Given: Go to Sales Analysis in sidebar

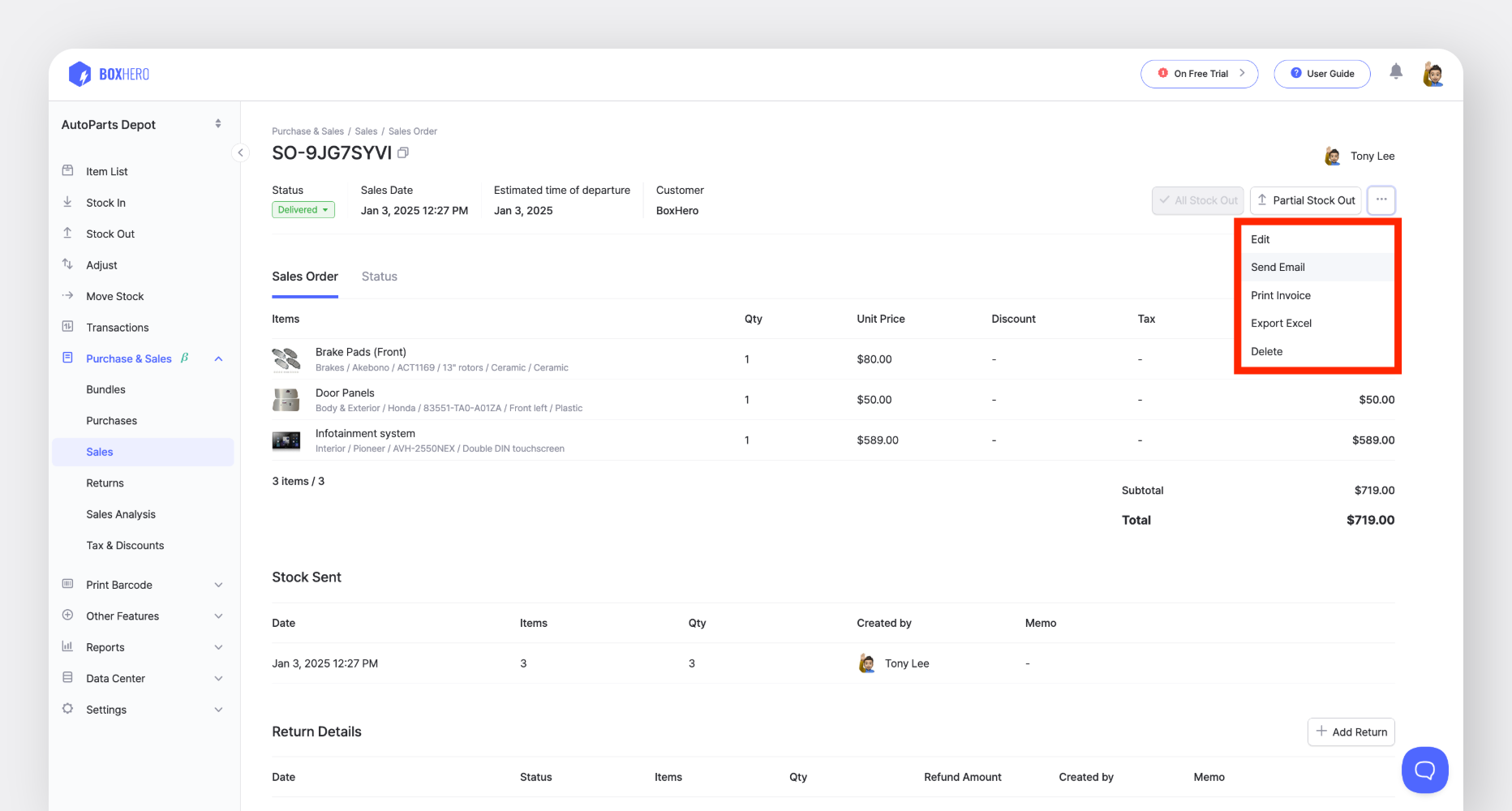Looking at the screenshot, I should click(121, 514).
